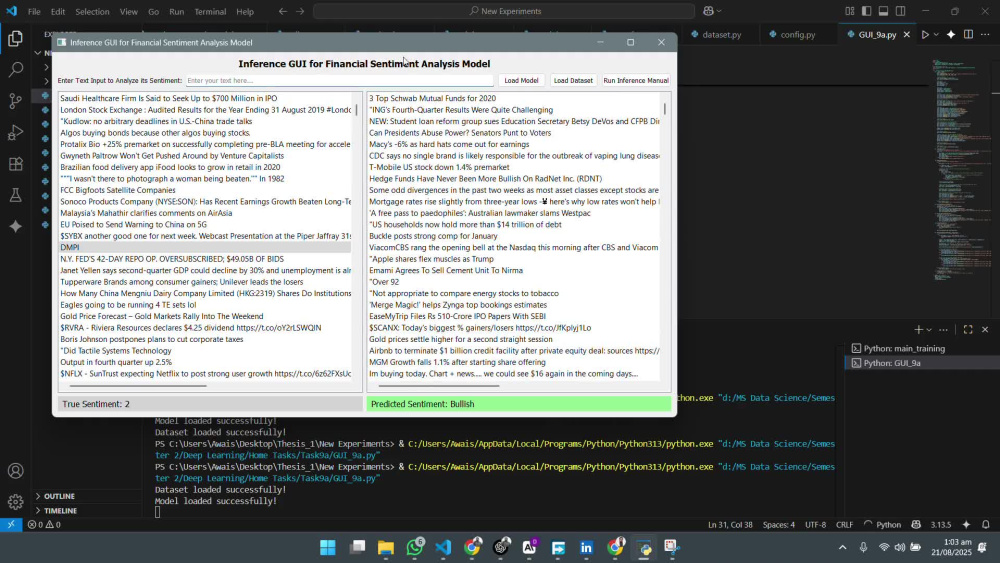1000x563 pixels.
Task: Open terminal panel more actions ellipsis
Action: coord(943,330)
